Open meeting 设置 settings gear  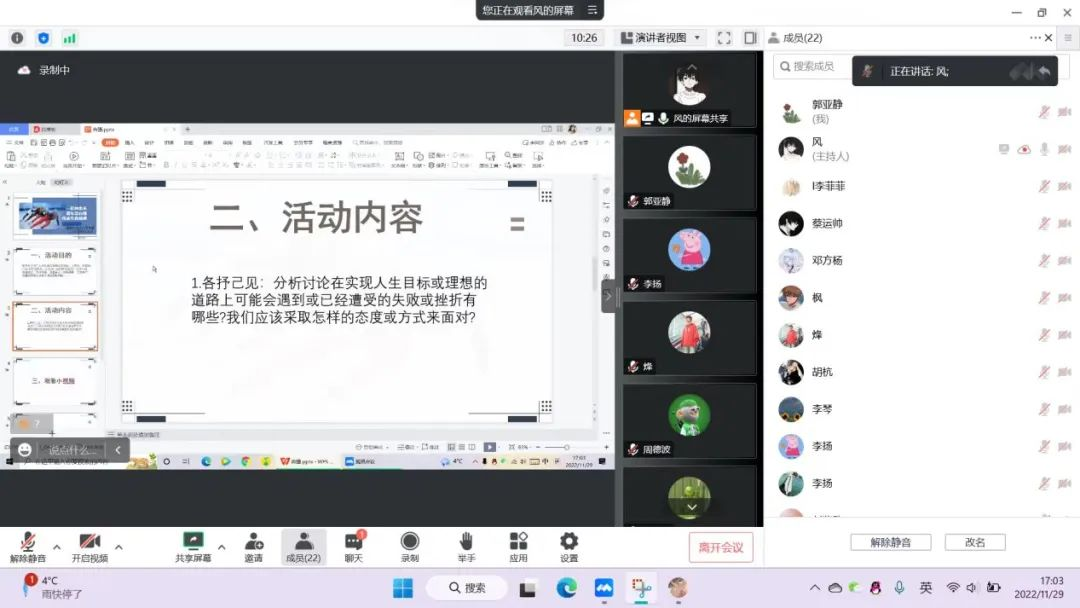tap(569, 547)
